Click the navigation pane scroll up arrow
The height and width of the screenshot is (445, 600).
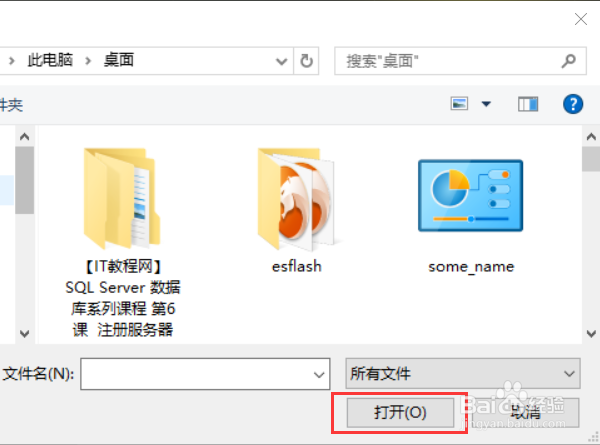point(24,137)
